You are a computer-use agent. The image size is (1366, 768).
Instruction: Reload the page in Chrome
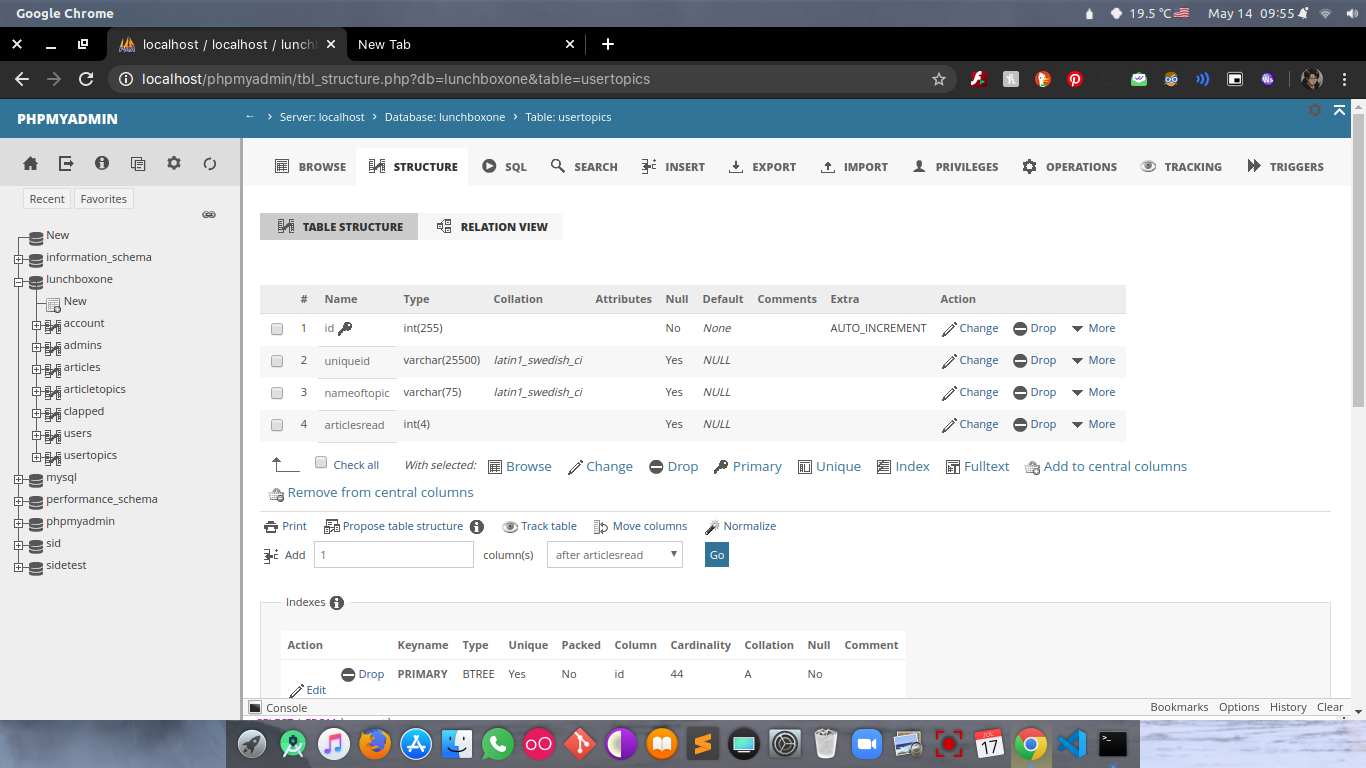click(86, 79)
